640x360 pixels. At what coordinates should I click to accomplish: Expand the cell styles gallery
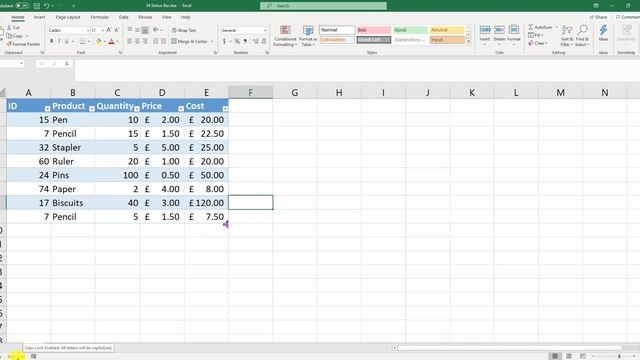point(469,42)
